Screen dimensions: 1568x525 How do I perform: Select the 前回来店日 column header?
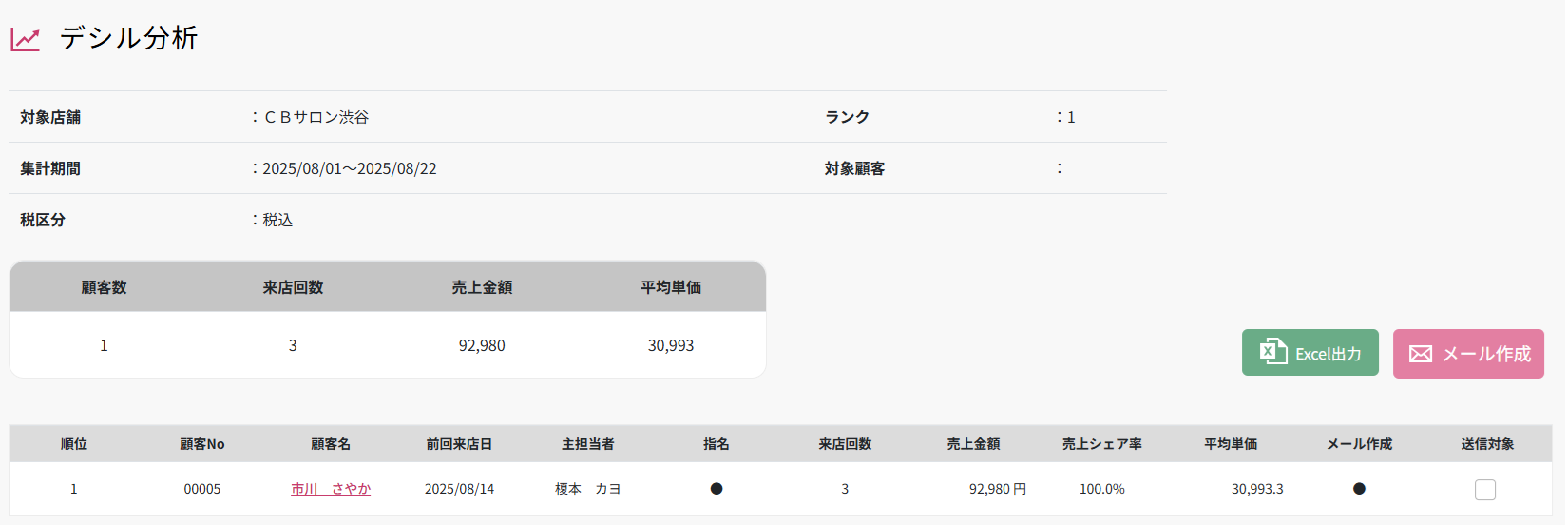(x=459, y=444)
